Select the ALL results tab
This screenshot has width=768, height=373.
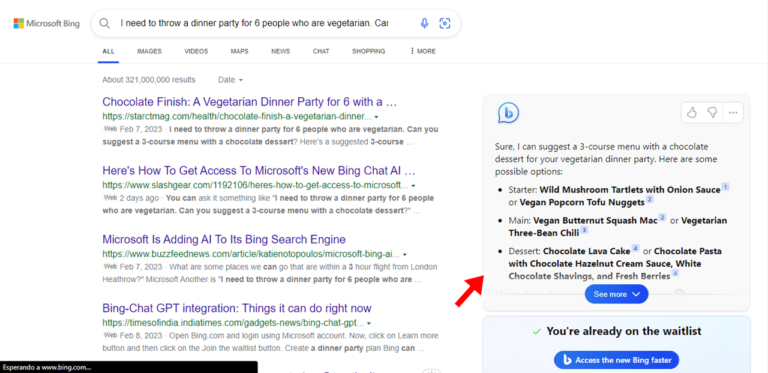coord(108,51)
